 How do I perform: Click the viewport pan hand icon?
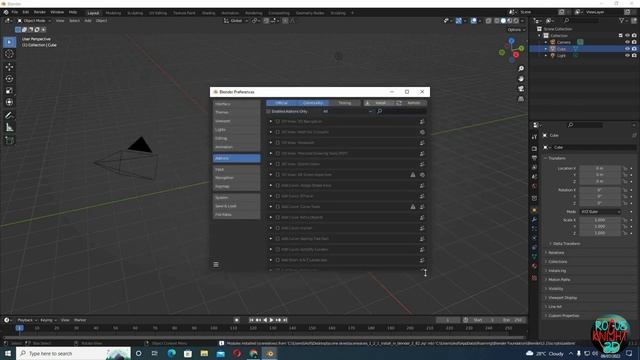521,78
